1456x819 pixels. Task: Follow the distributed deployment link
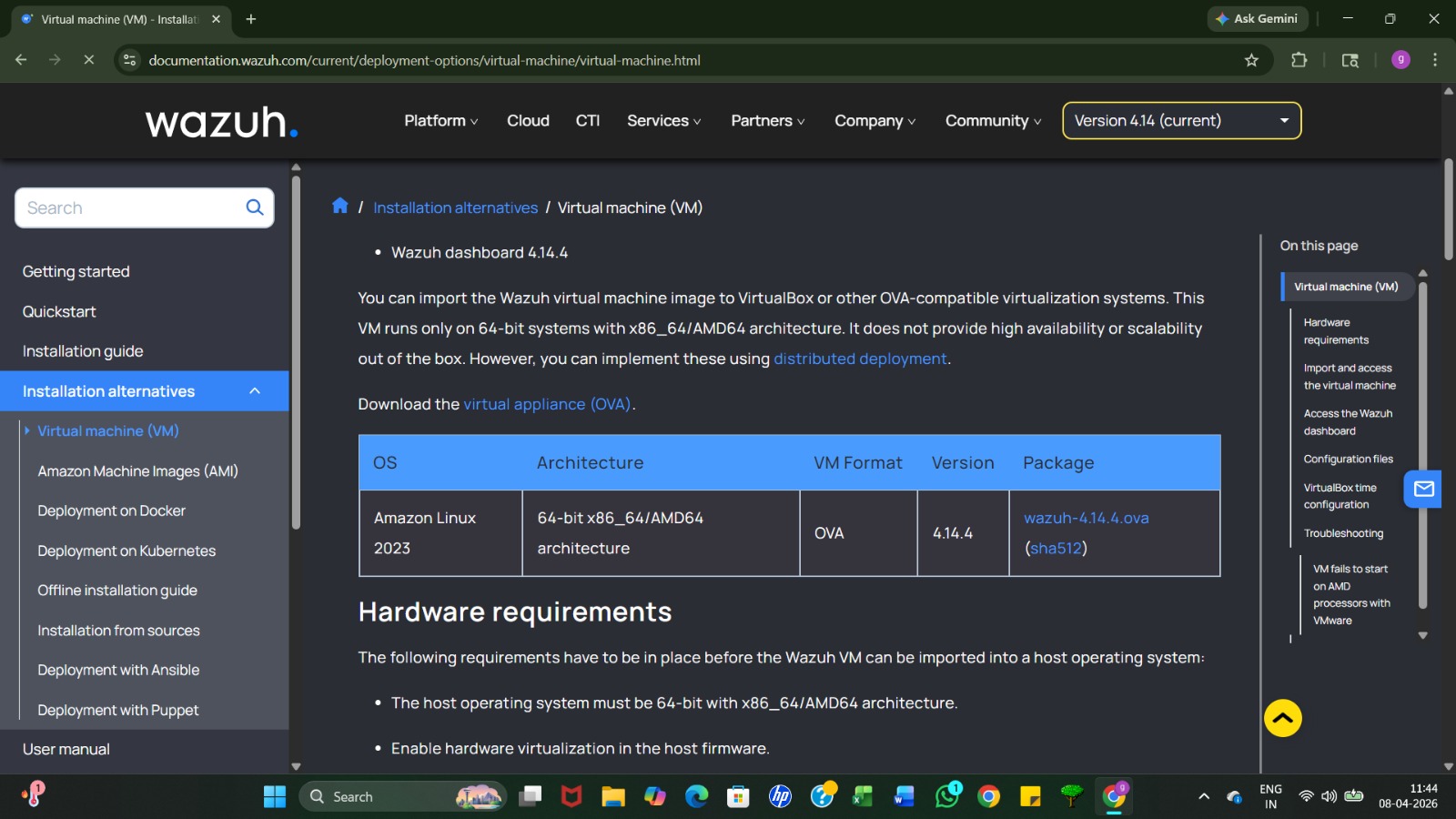(x=860, y=359)
